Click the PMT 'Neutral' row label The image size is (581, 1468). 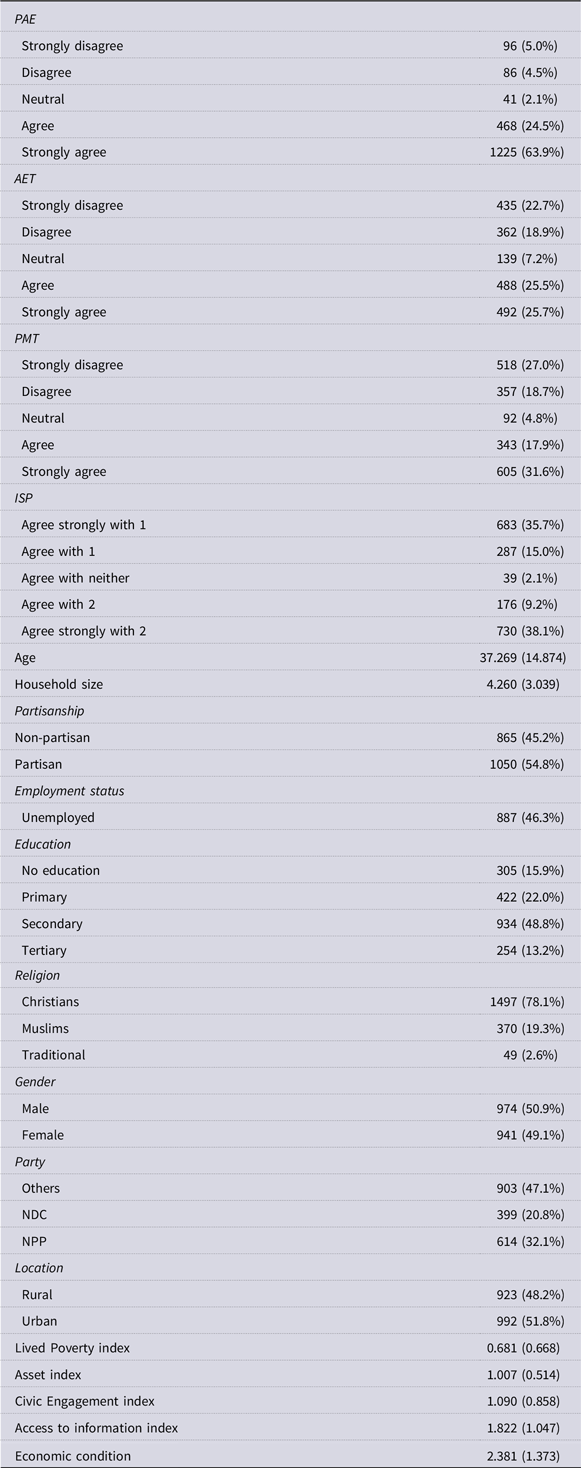pyautogui.click(x=43, y=418)
